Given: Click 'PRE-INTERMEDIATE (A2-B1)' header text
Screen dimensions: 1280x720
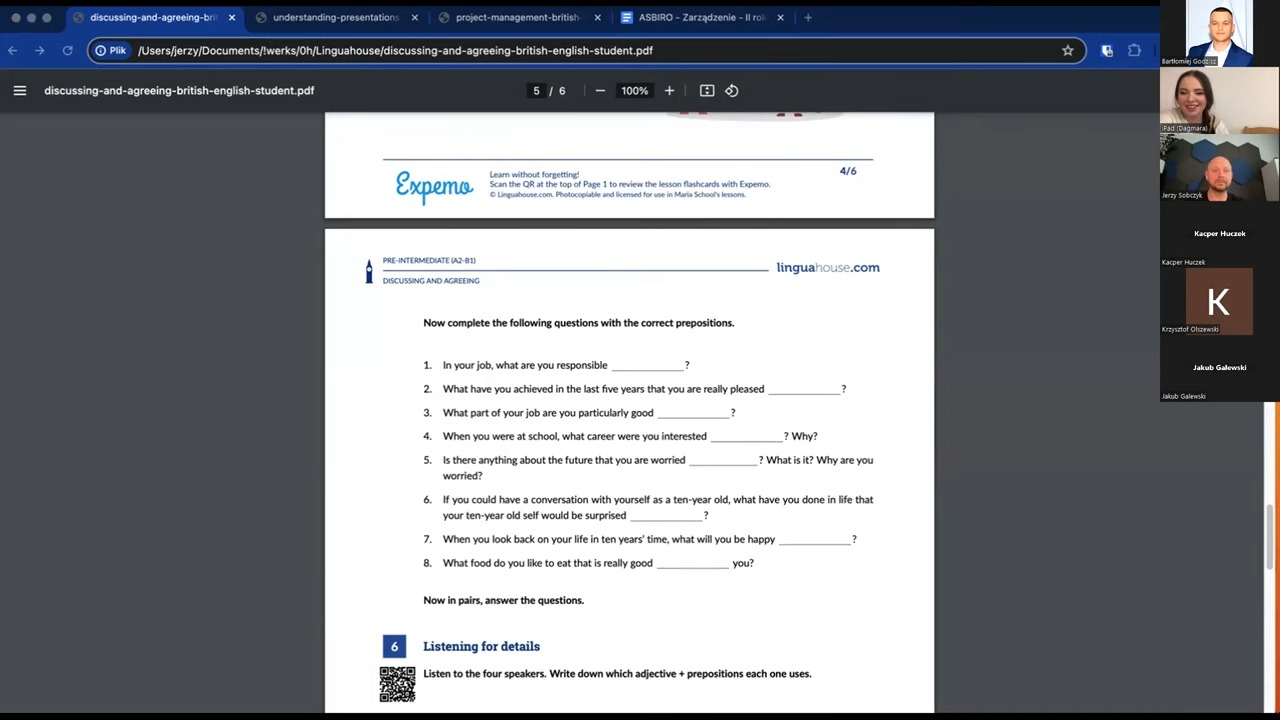Looking at the screenshot, I should tap(429, 260).
